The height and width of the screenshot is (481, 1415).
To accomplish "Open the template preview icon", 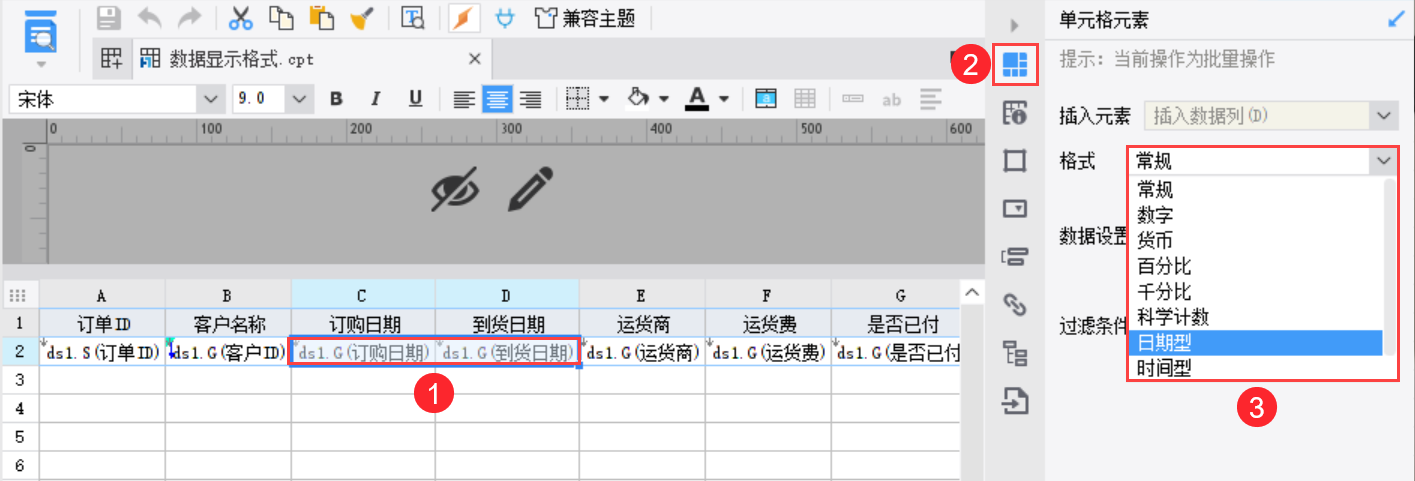I will point(413,17).
